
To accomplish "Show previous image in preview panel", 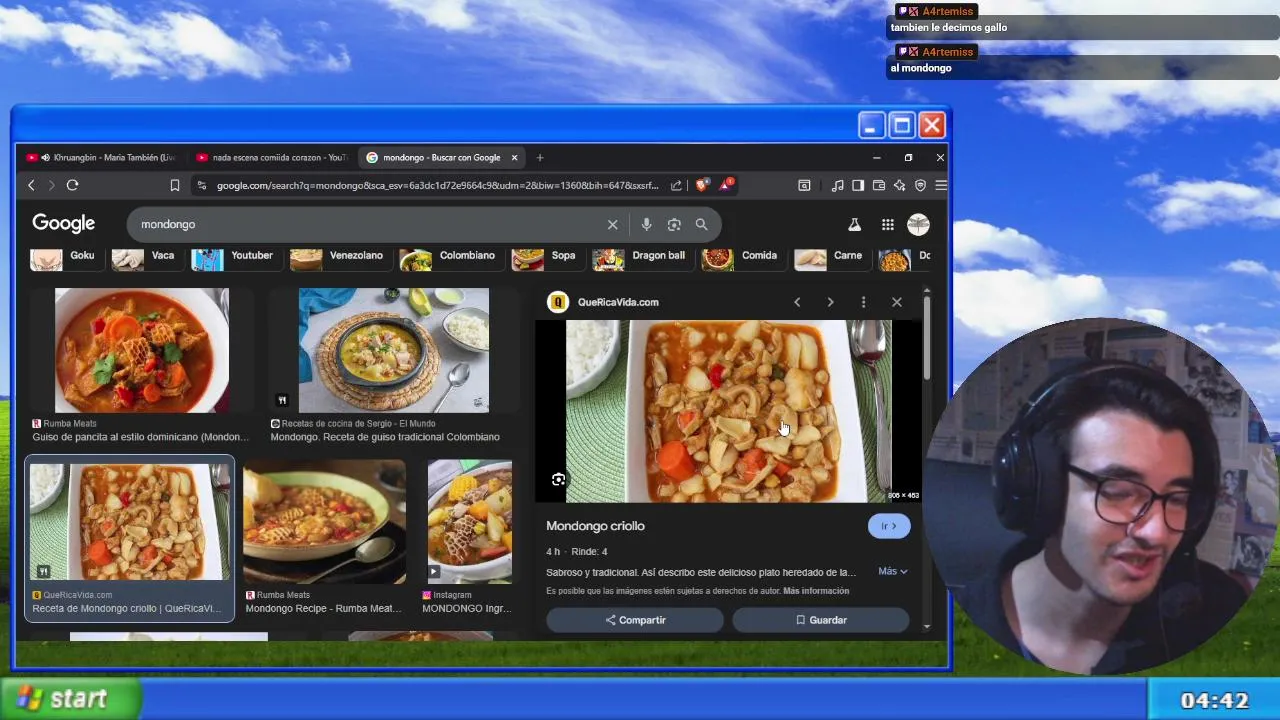I will (797, 302).
